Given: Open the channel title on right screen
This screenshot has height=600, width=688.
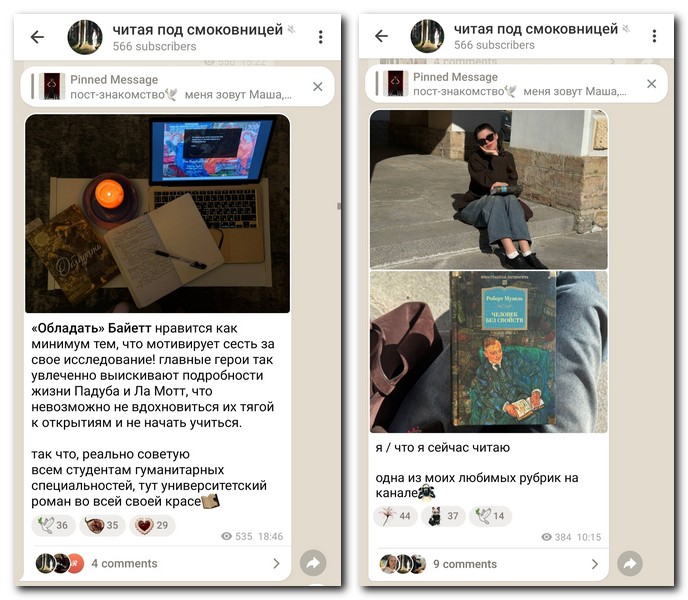Looking at the screenshot, I should coord(535,29).
